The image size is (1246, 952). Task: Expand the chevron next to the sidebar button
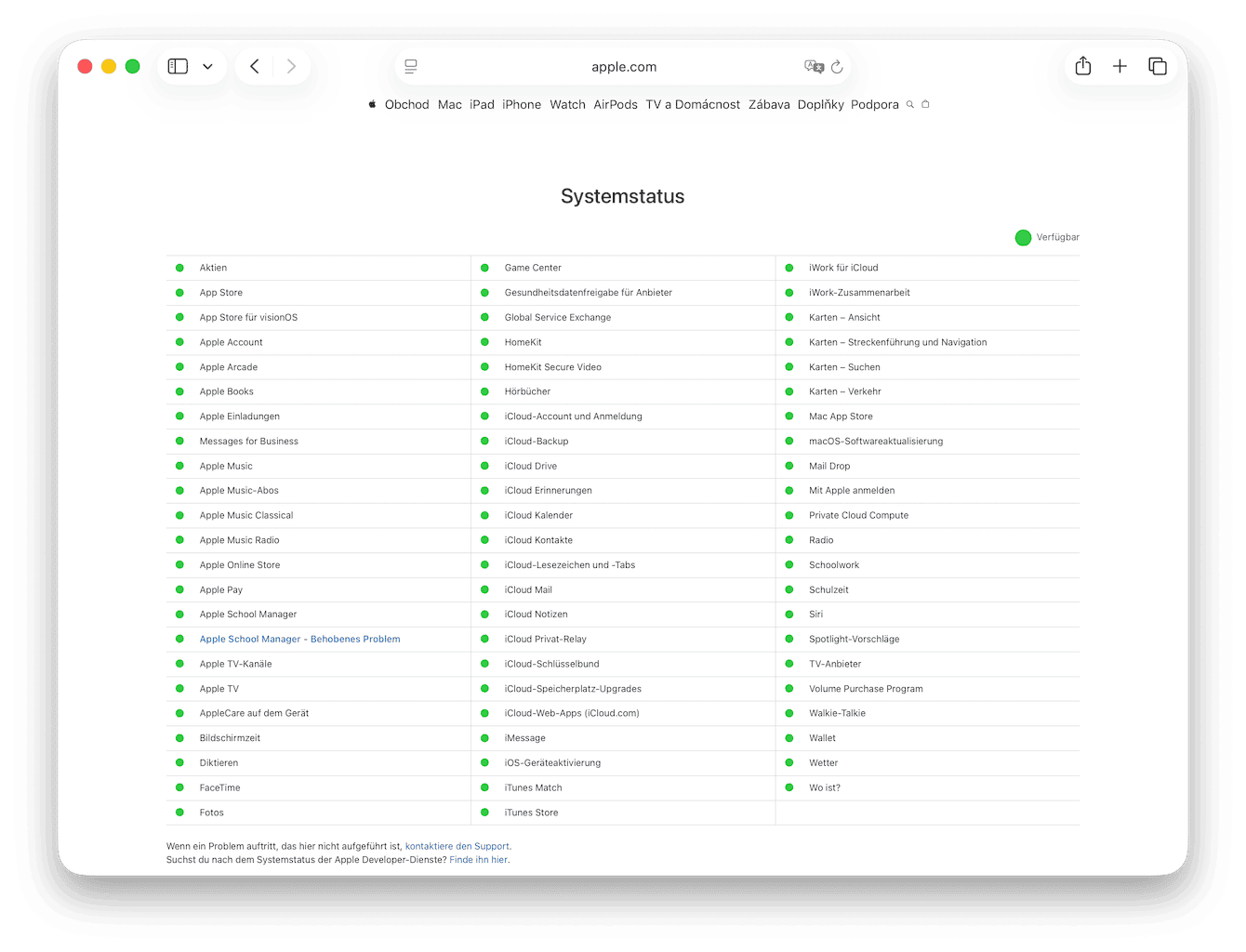coord(207,66)
